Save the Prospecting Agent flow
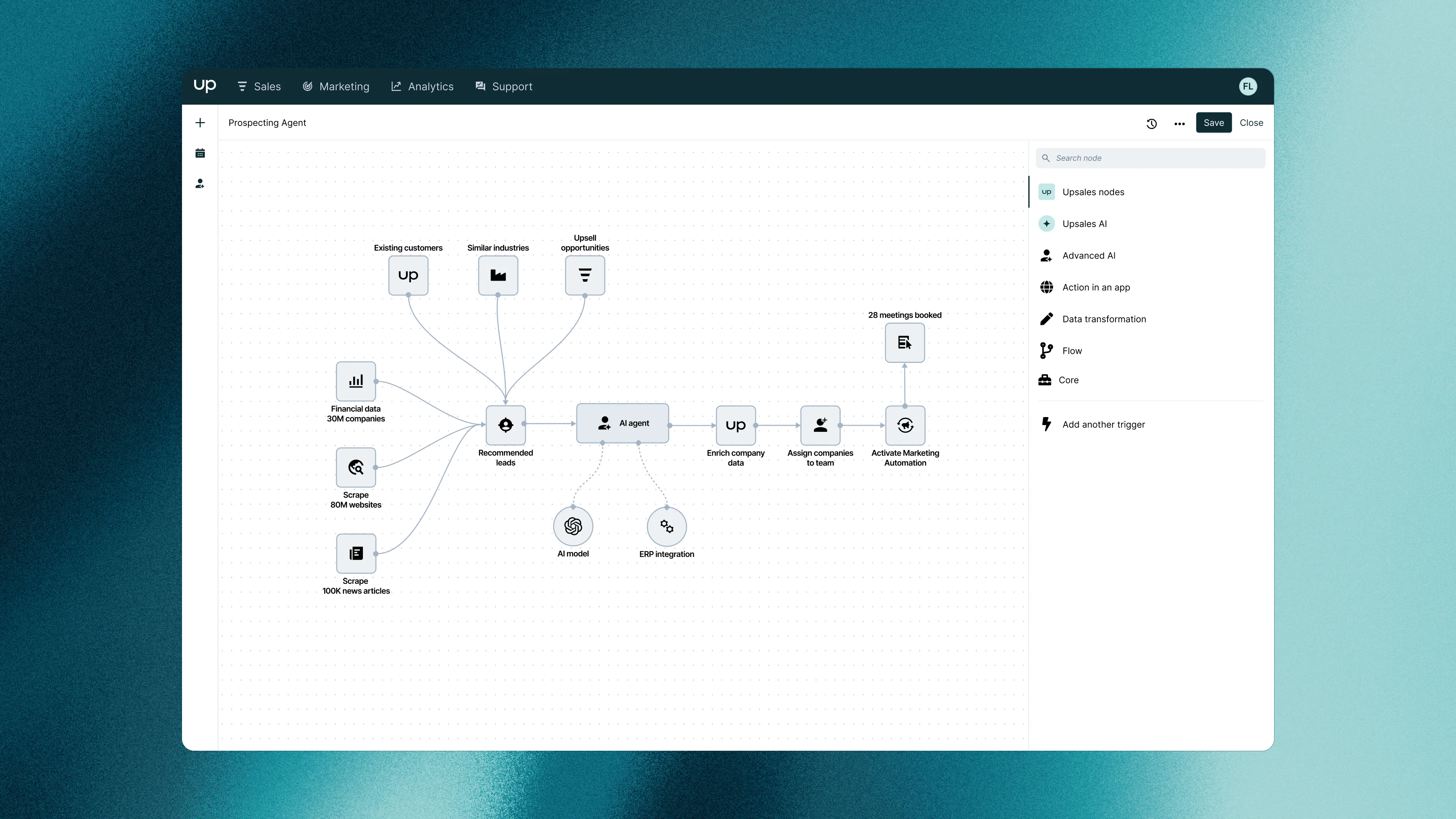 [1213, 122]
